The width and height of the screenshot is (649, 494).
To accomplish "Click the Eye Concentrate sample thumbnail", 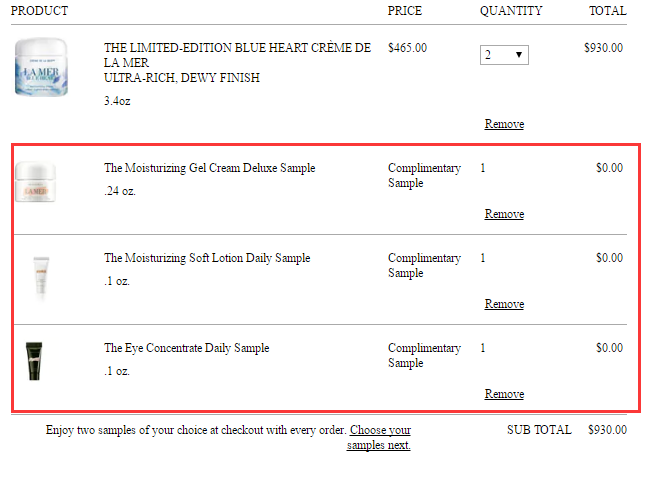I will point(34,361).
